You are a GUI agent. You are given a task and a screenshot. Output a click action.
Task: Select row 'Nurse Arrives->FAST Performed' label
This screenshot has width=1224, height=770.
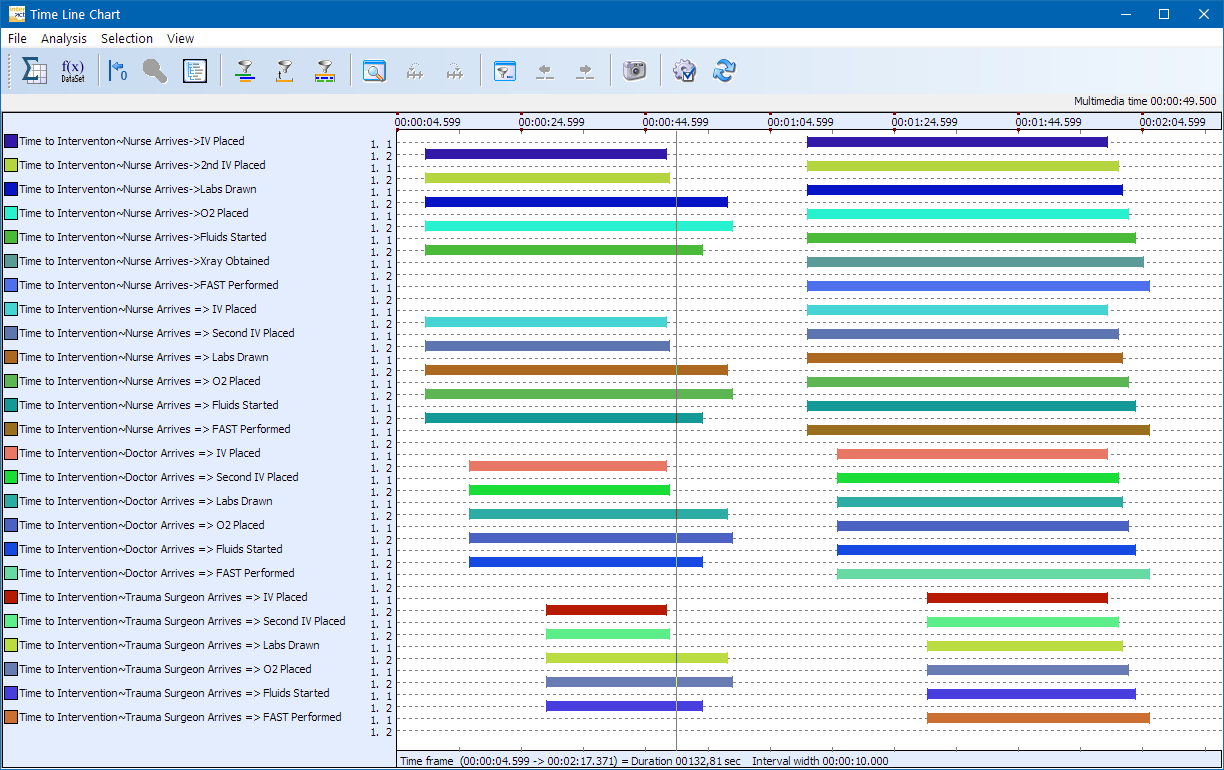click(x=149, y=285)
